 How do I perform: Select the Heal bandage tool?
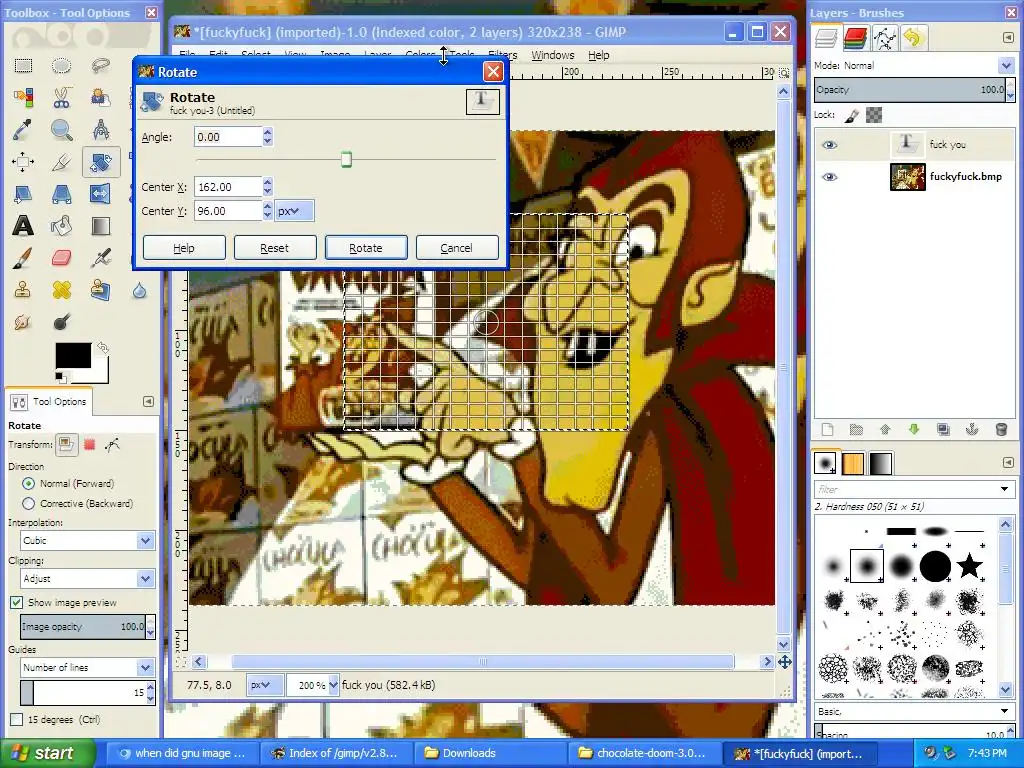61,289
